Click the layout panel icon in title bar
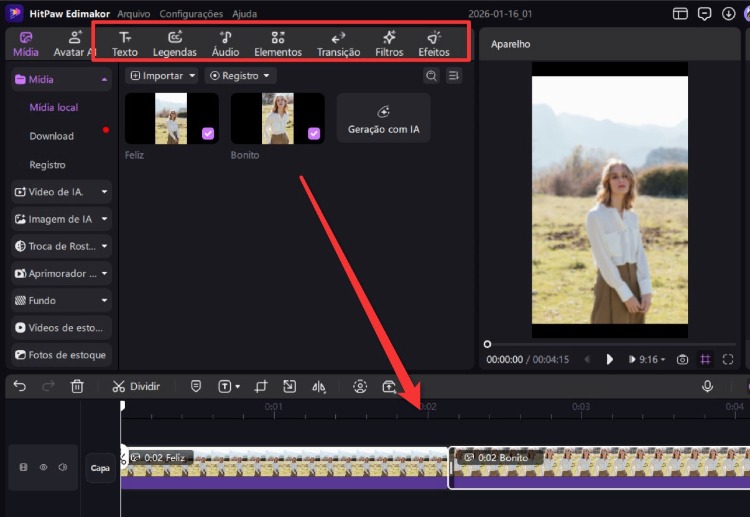 pos(680,13)
